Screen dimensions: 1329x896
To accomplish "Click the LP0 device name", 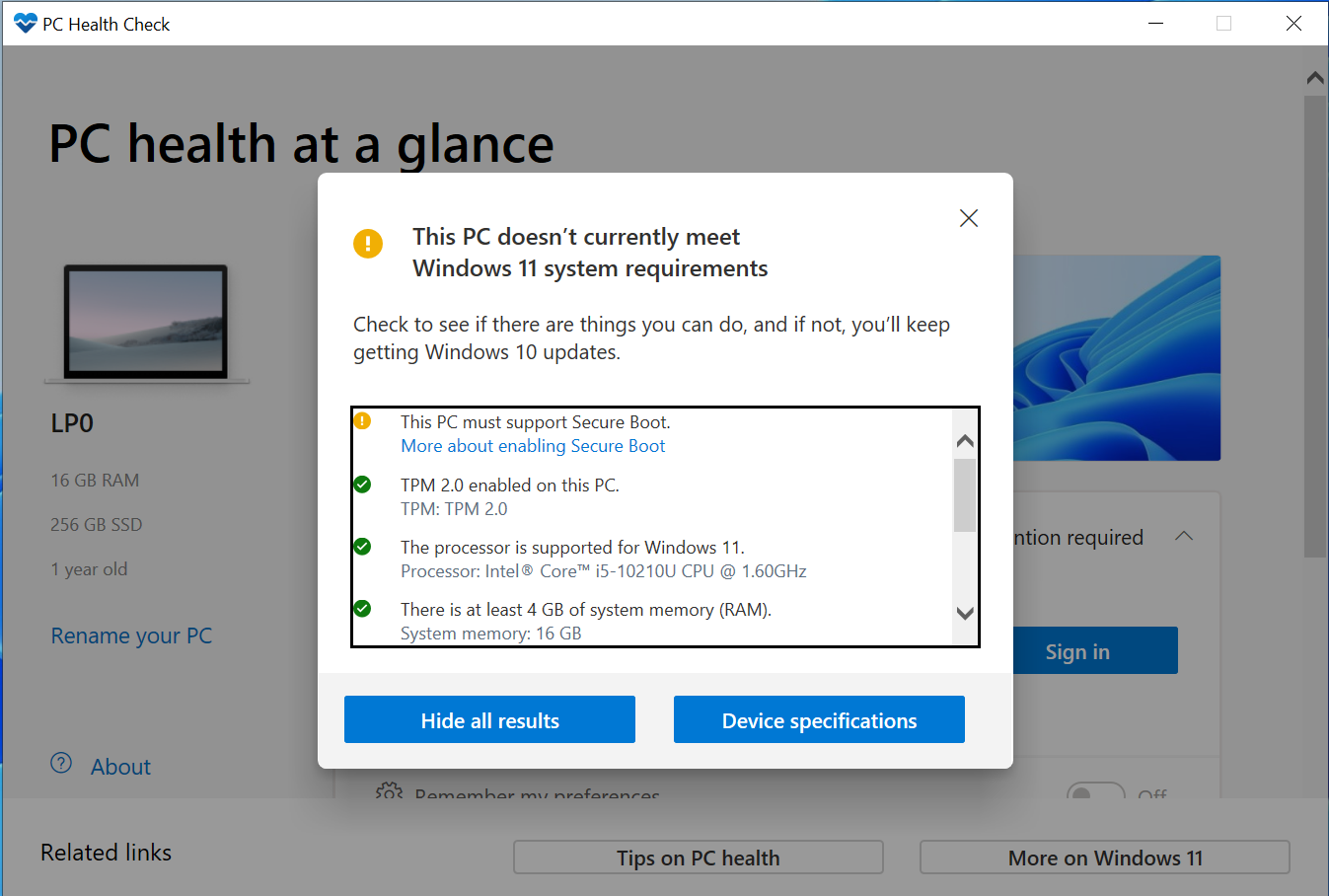I will tap(72, 423).
